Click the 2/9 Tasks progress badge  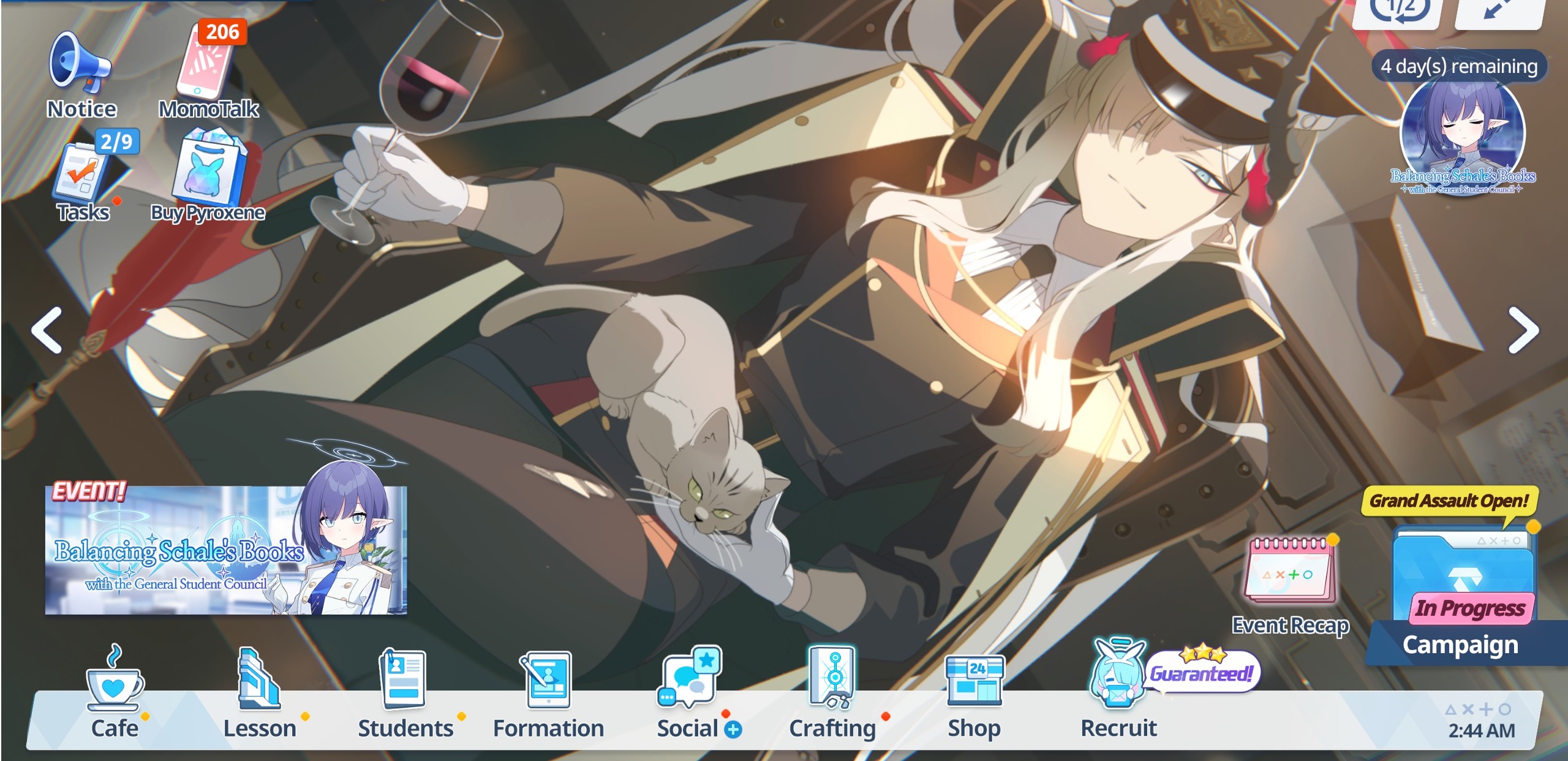coord(116,142)
